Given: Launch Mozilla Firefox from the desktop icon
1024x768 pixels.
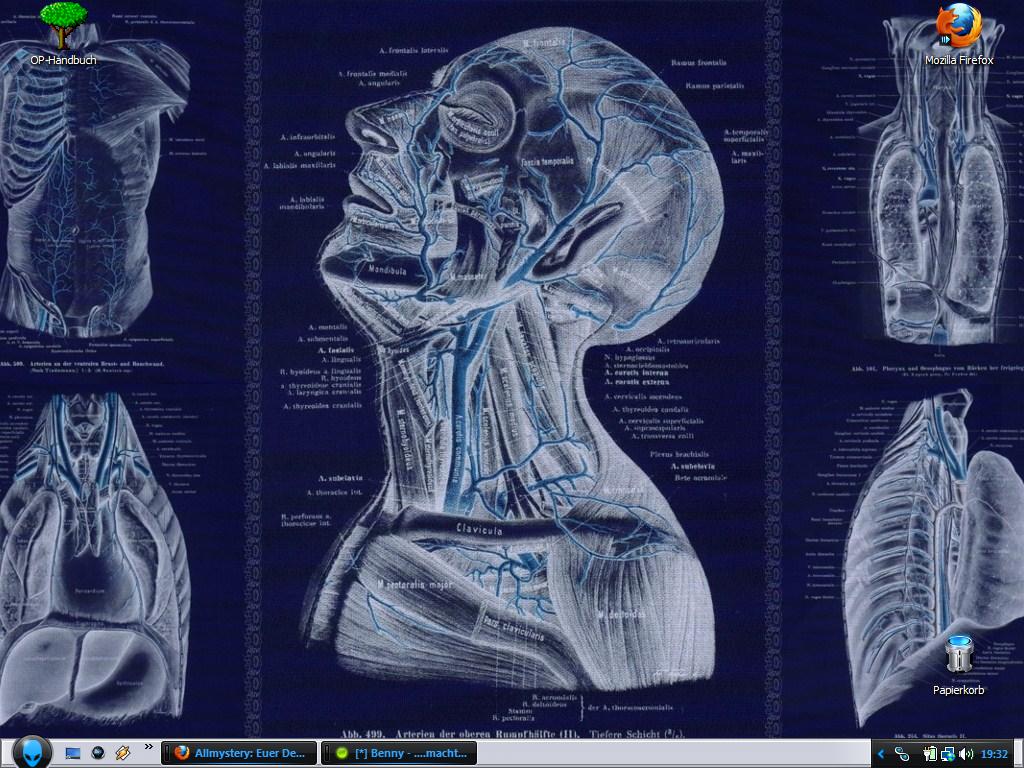Looking at the screenshot, I should [x=959, y=34].
